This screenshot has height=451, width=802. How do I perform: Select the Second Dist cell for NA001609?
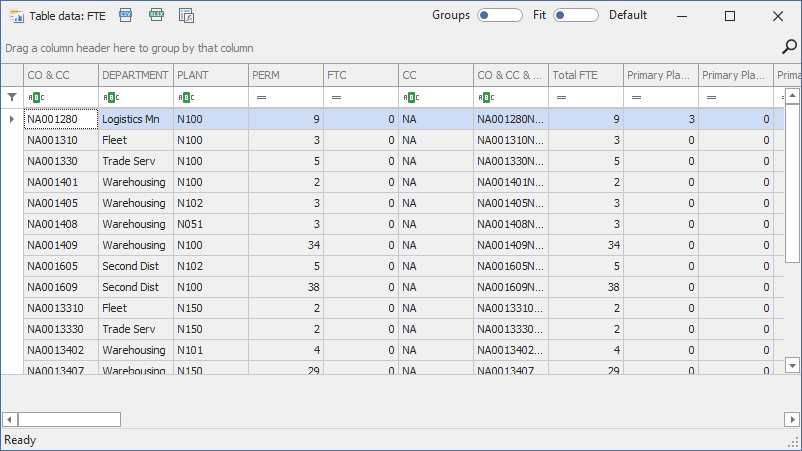click(x=135, y=287)
